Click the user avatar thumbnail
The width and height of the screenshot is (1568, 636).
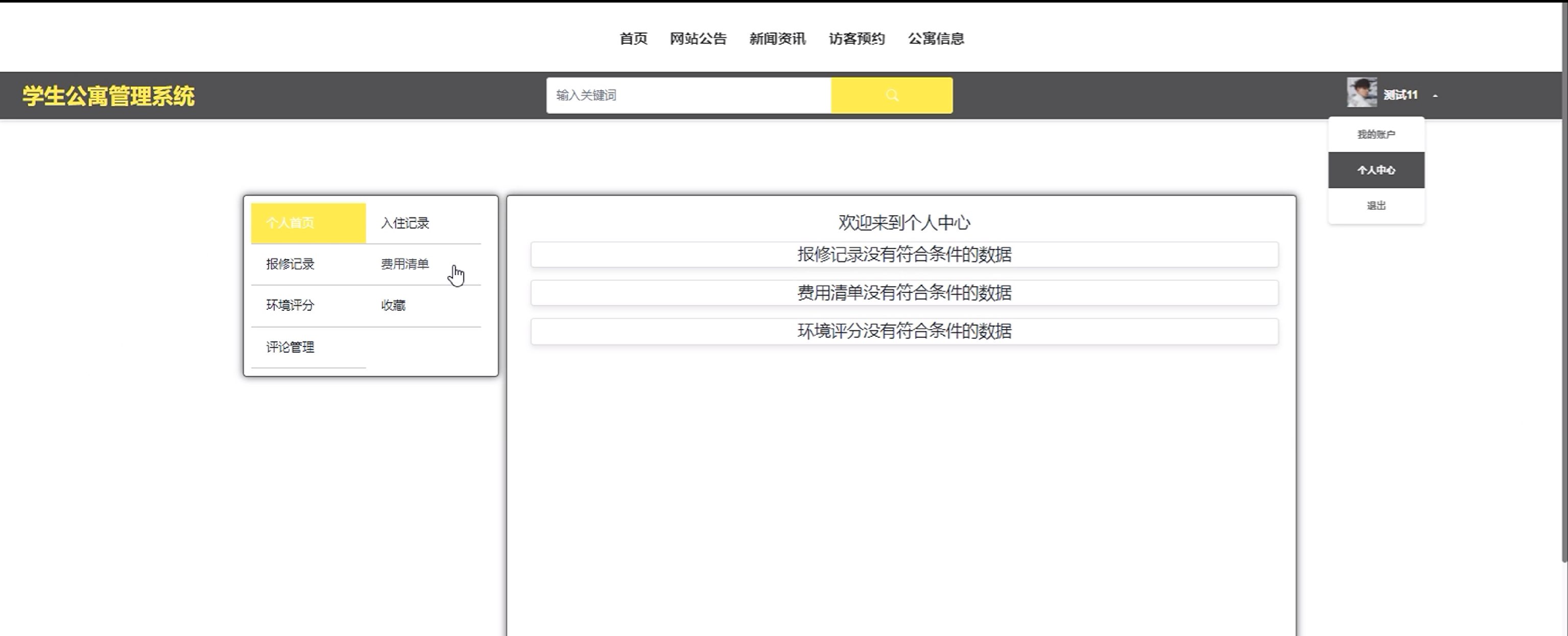click(x=1361, y=93)
